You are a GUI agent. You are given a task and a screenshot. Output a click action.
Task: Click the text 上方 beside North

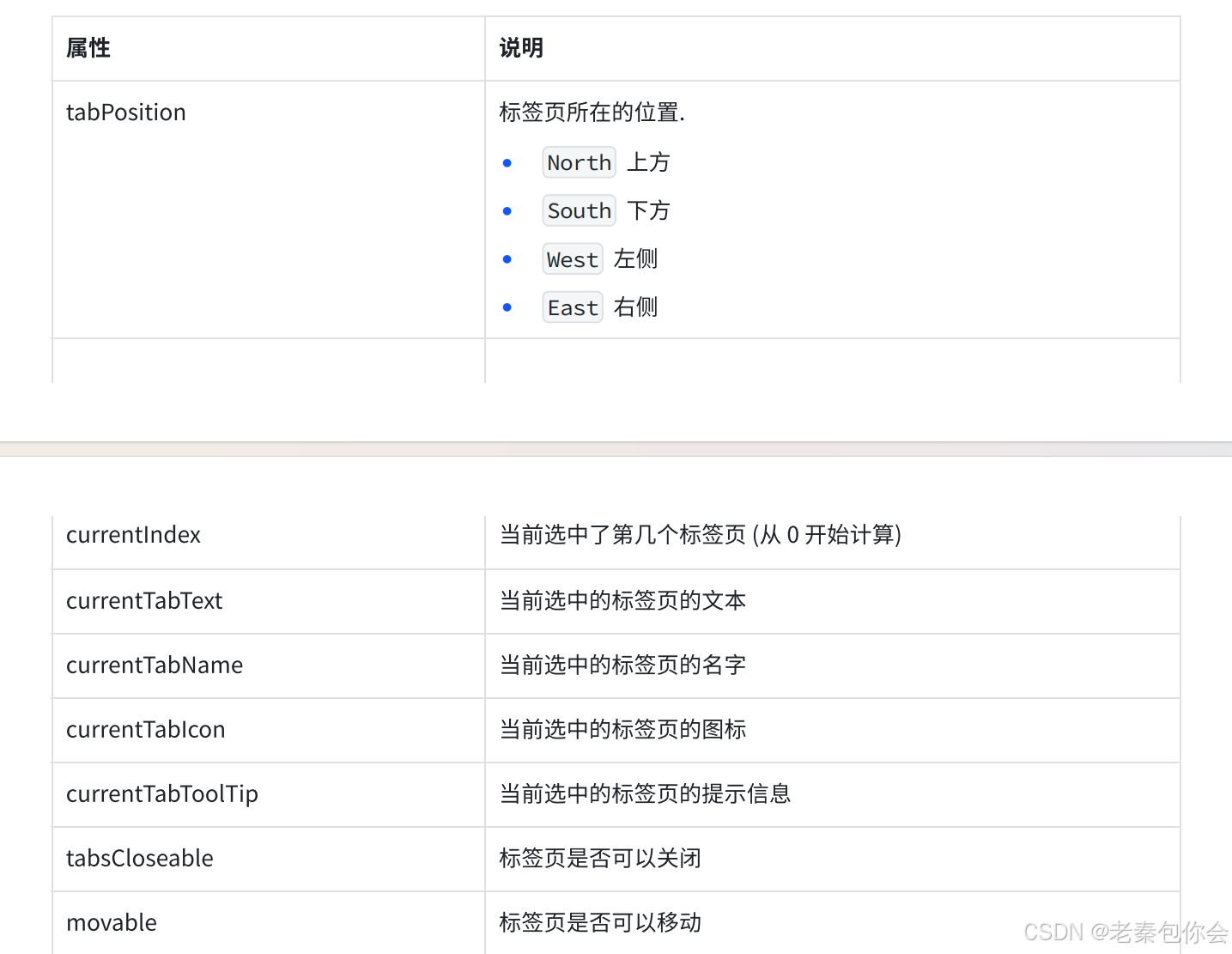(x=648, y=162)
